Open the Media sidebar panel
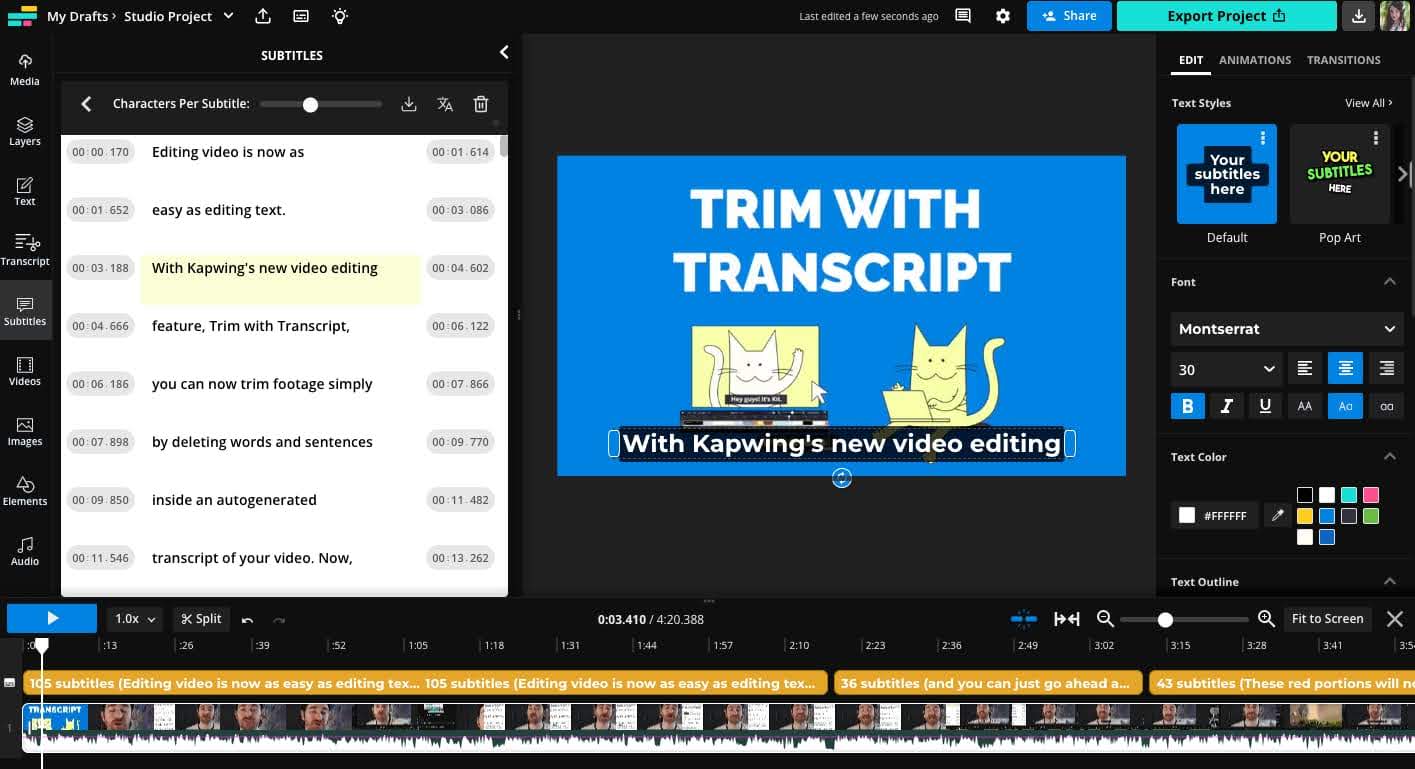1415x769 pixels. coord(25,69)
